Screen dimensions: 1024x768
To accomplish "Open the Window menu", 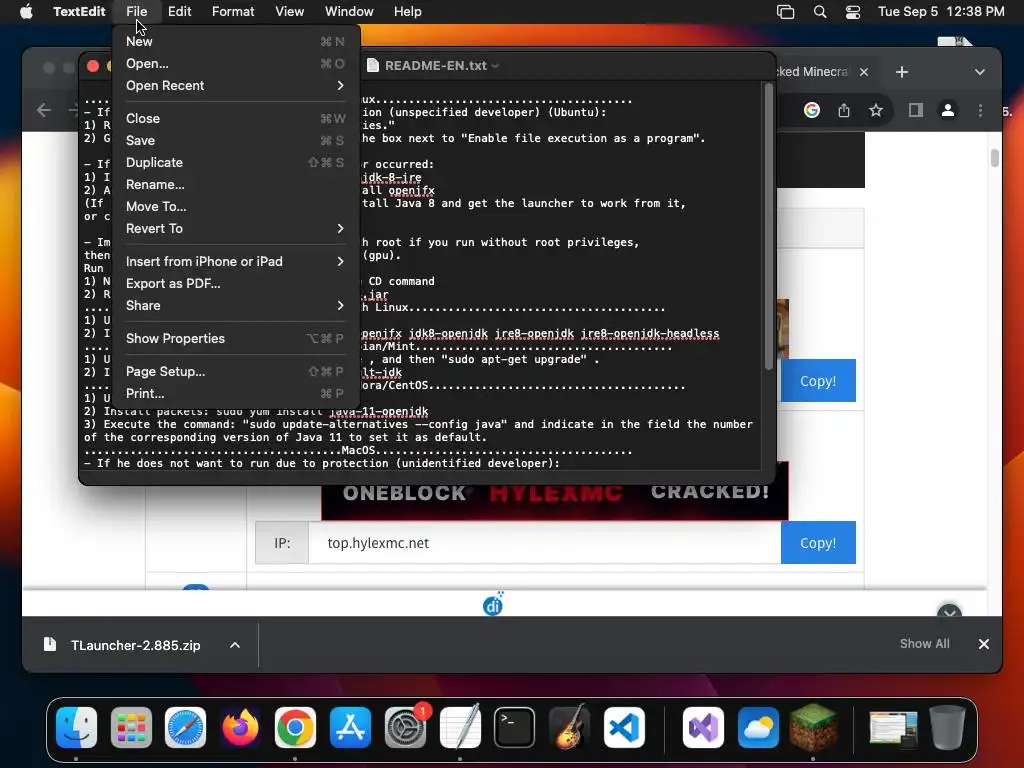I will point(349,12).
